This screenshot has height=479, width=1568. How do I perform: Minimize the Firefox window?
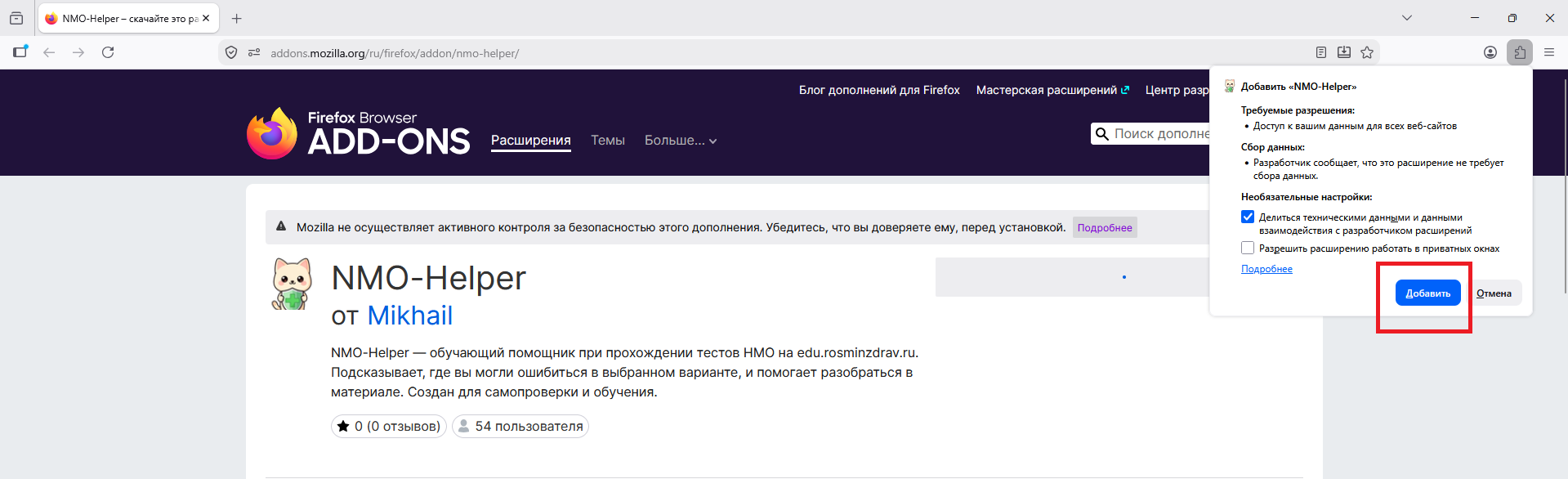[x=1475, y=18]
